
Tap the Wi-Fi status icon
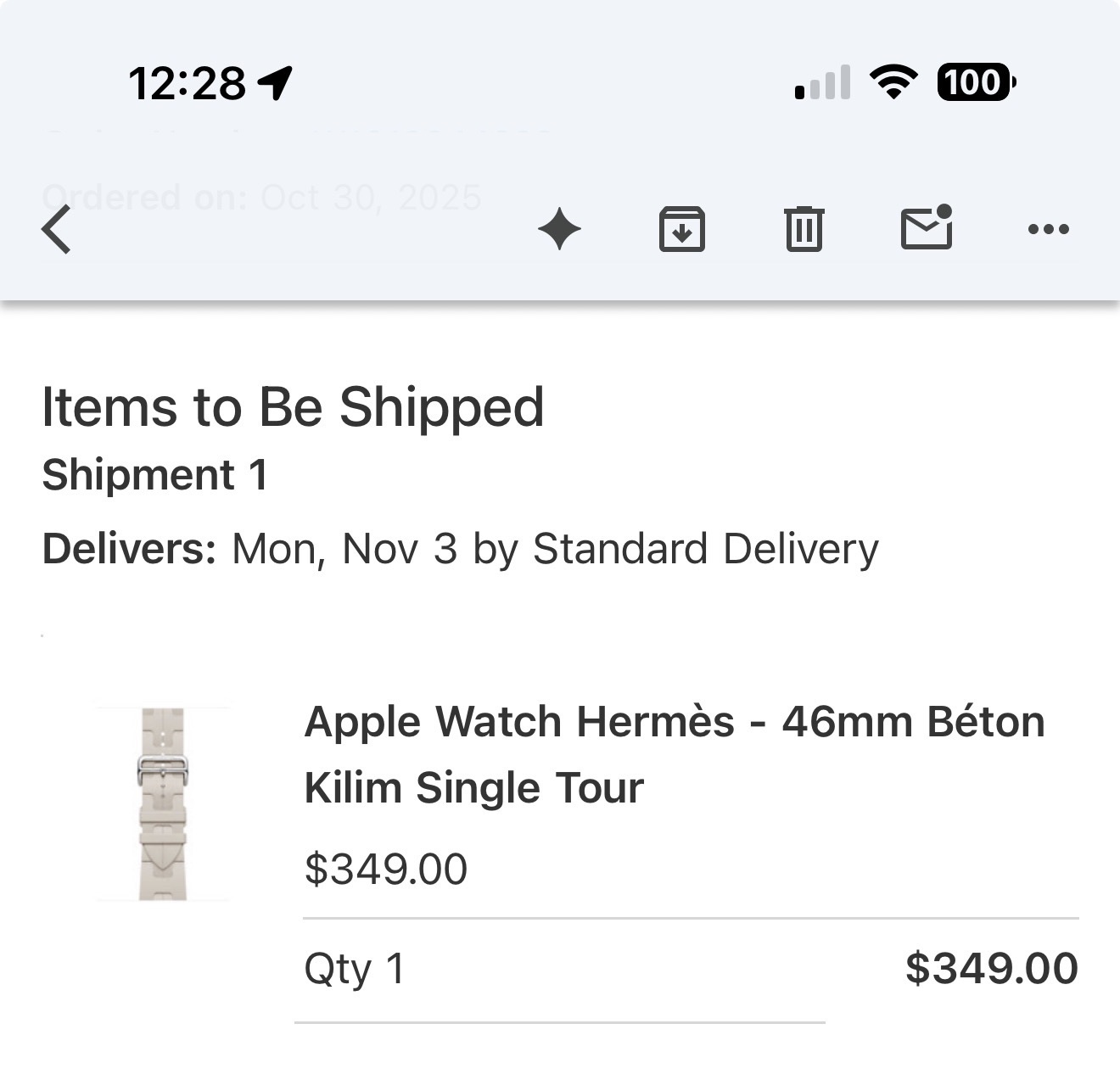point(893,82)
